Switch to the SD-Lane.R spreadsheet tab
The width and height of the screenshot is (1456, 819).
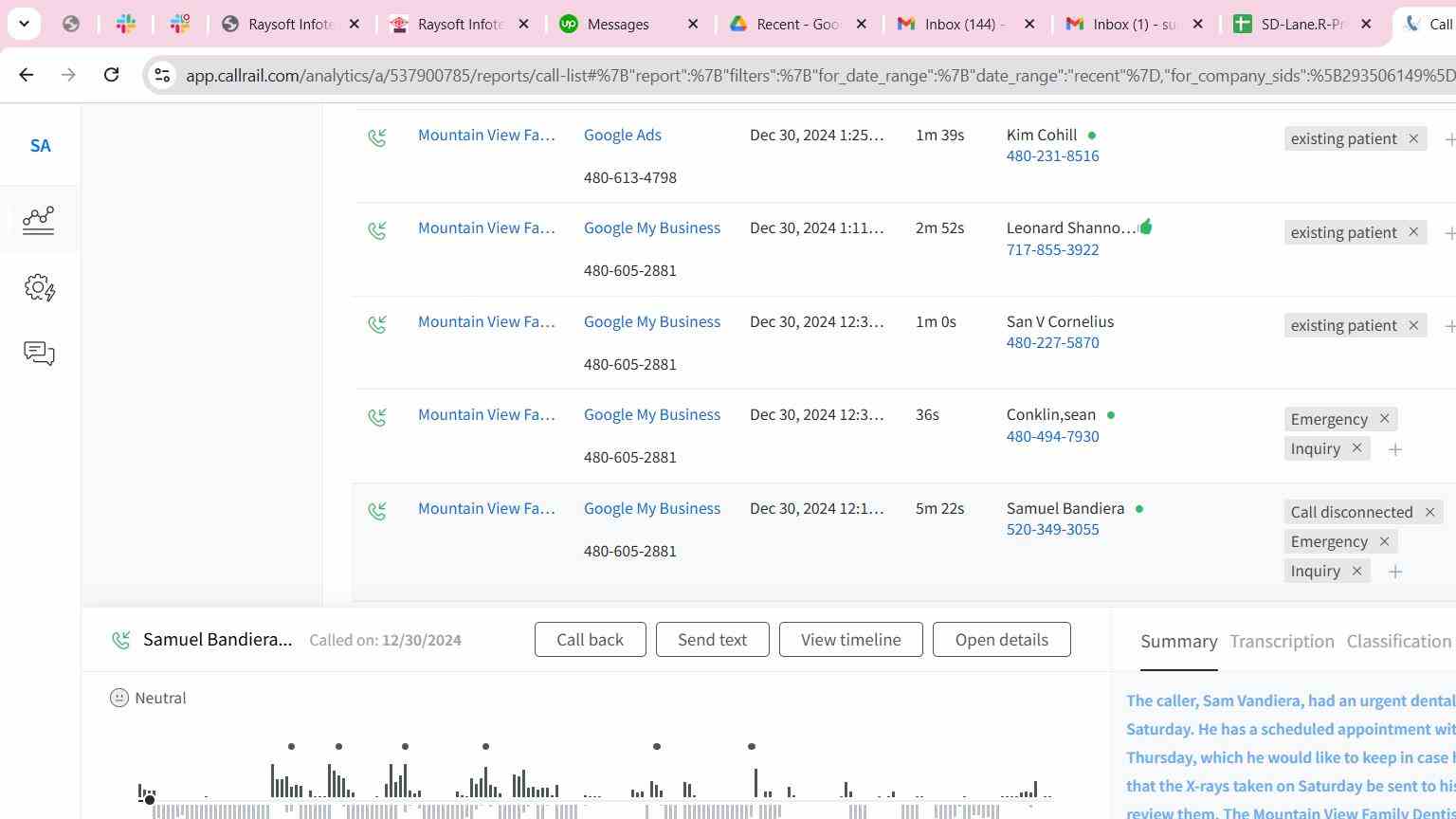(1301, 24)
